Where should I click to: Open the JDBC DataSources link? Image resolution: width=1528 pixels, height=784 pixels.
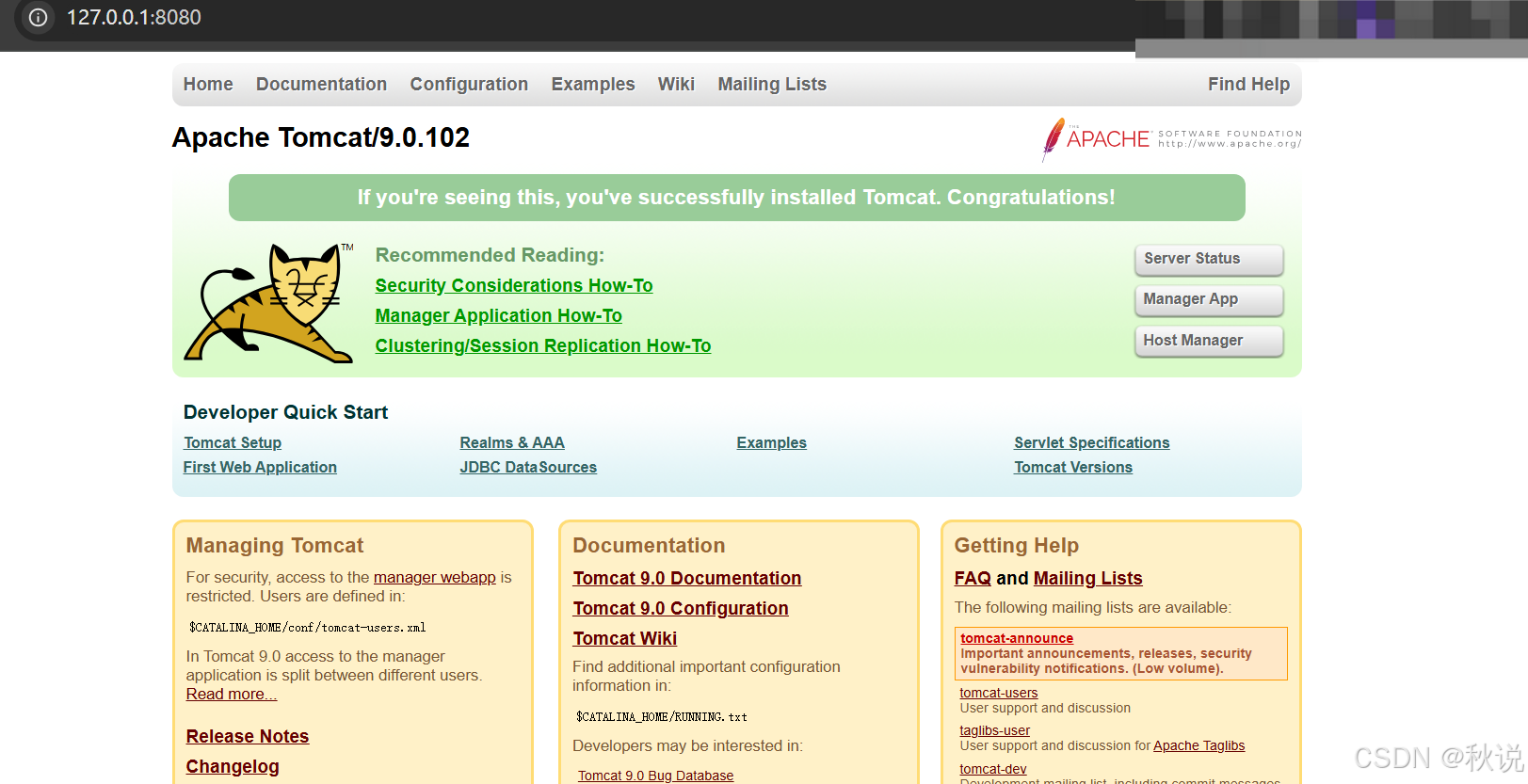528,467
